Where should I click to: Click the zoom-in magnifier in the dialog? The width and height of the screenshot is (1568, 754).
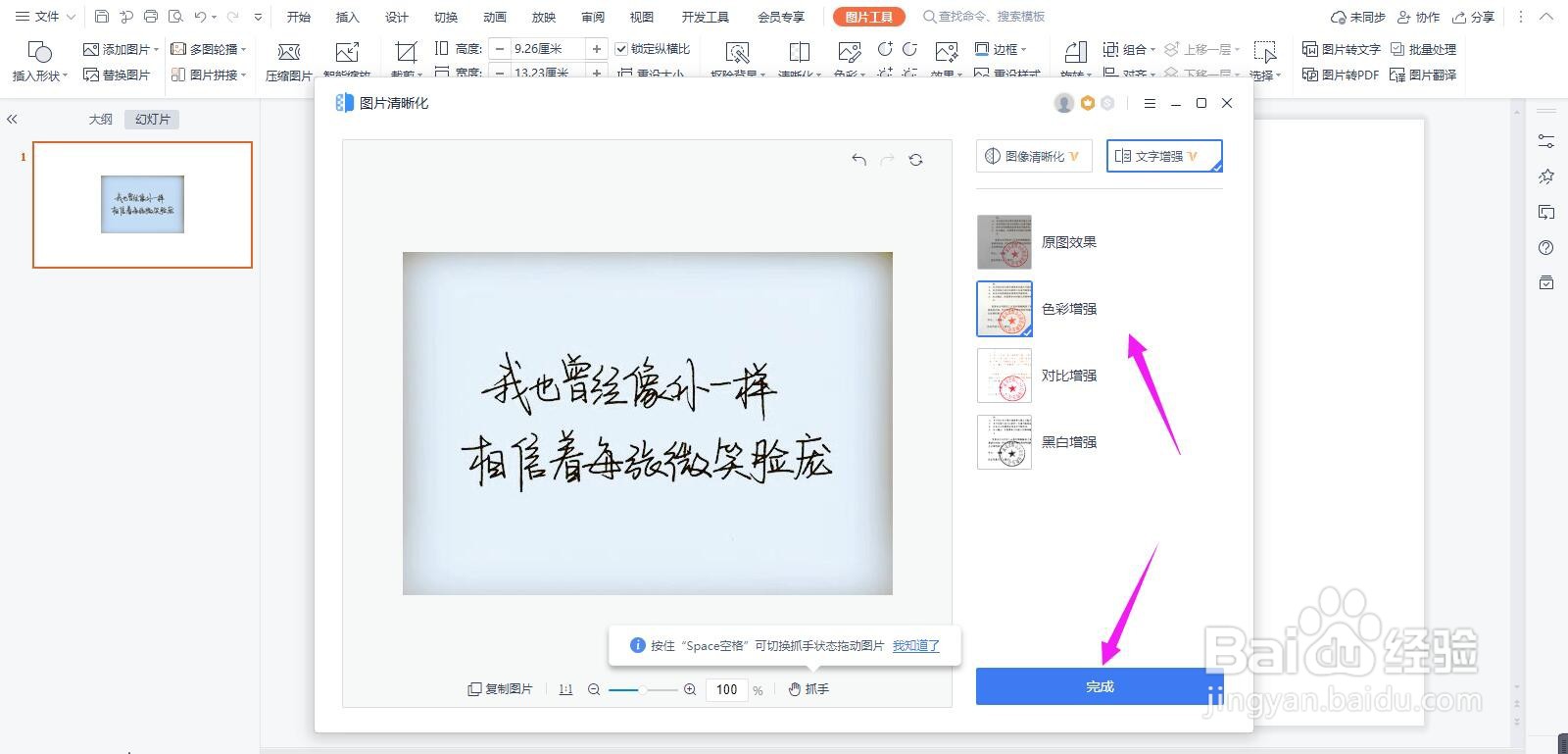690,689
